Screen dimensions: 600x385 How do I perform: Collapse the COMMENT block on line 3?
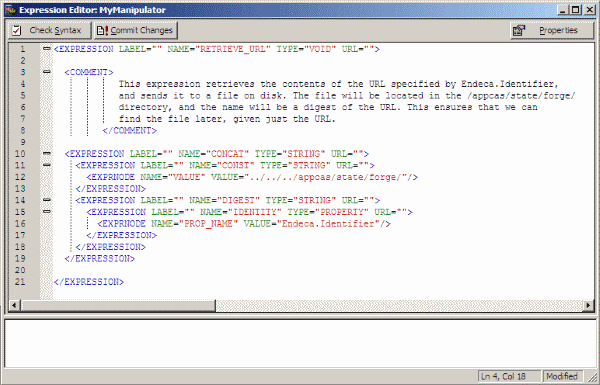pos(47,72)
